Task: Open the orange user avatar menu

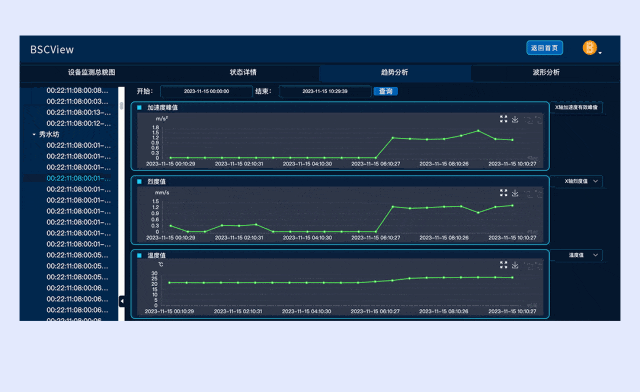Action: coord(590,48)
